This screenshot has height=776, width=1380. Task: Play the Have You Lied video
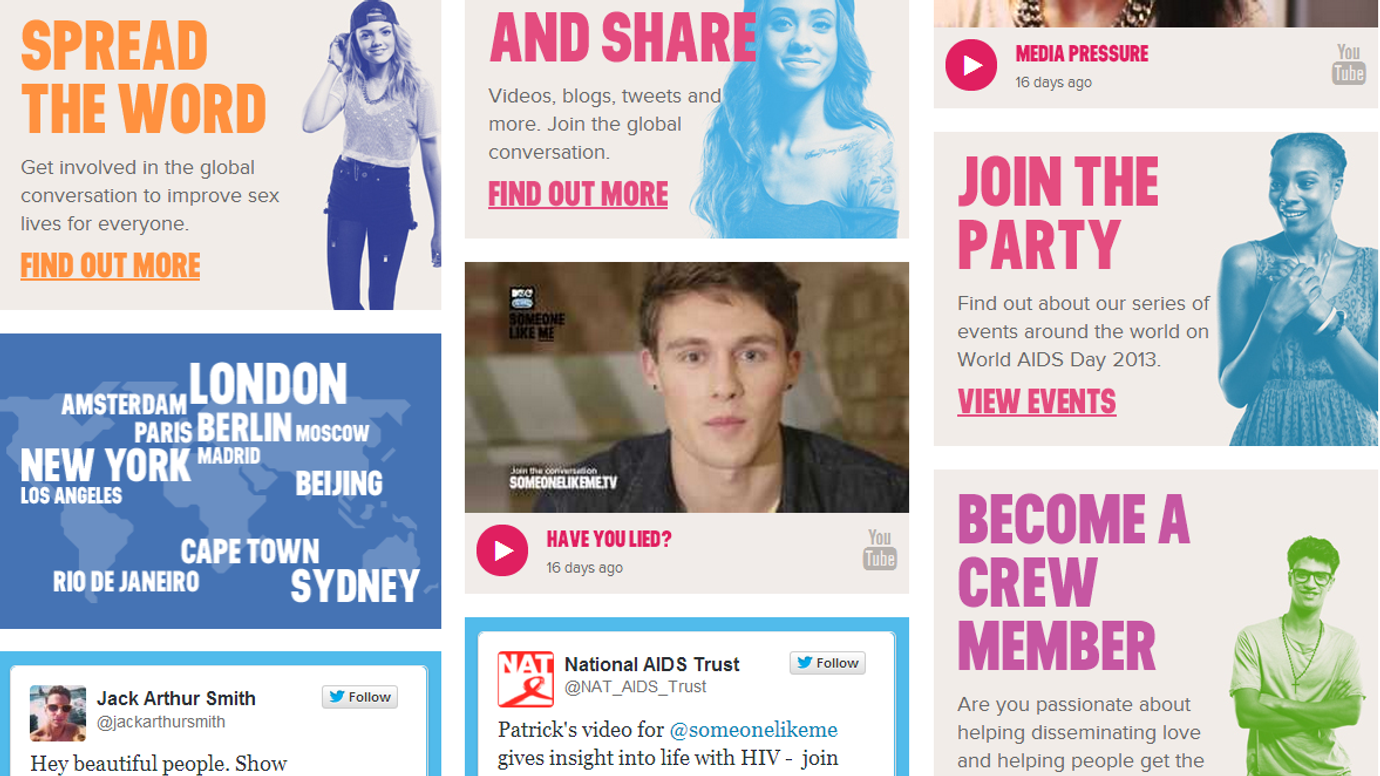tap(502, 550)
